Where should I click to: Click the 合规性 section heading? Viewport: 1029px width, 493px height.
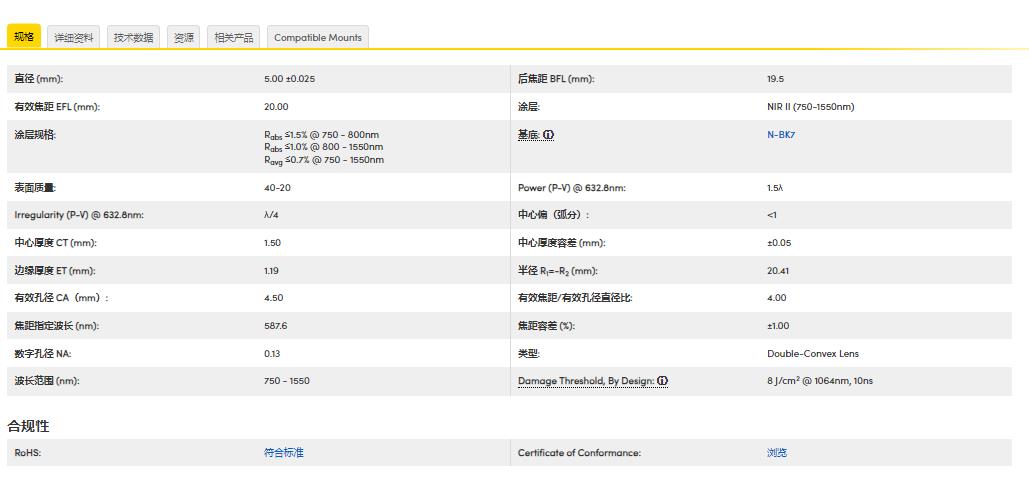(x=28, y=426)
